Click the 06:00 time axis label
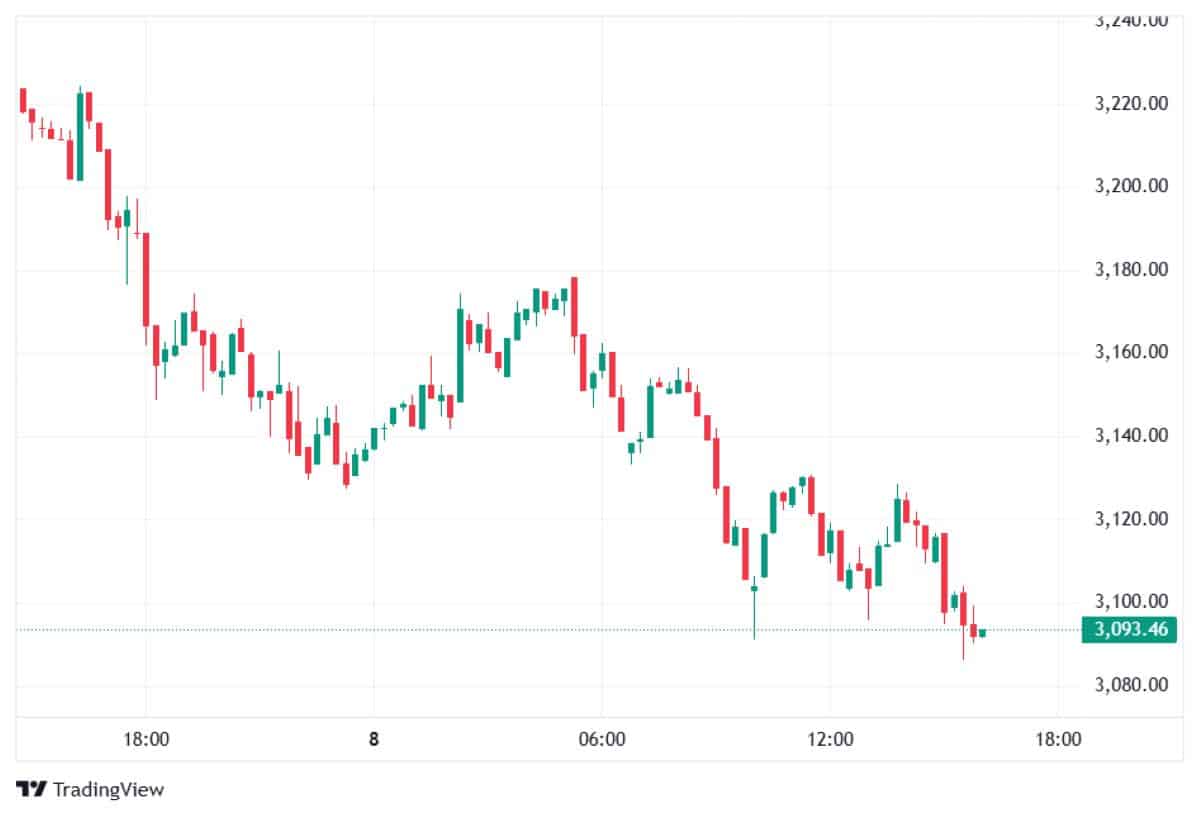1200x817 pixels. [602, 740]
